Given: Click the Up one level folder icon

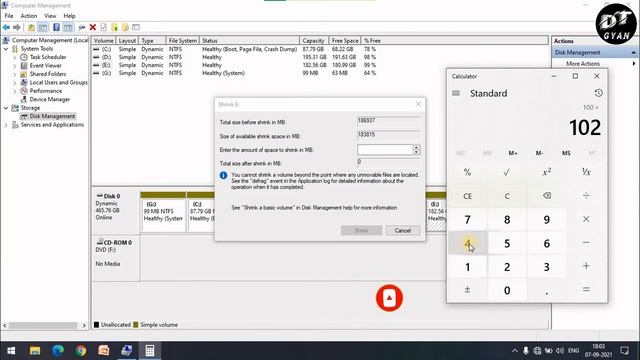Looking at the screenshot, I should [31, 27].
